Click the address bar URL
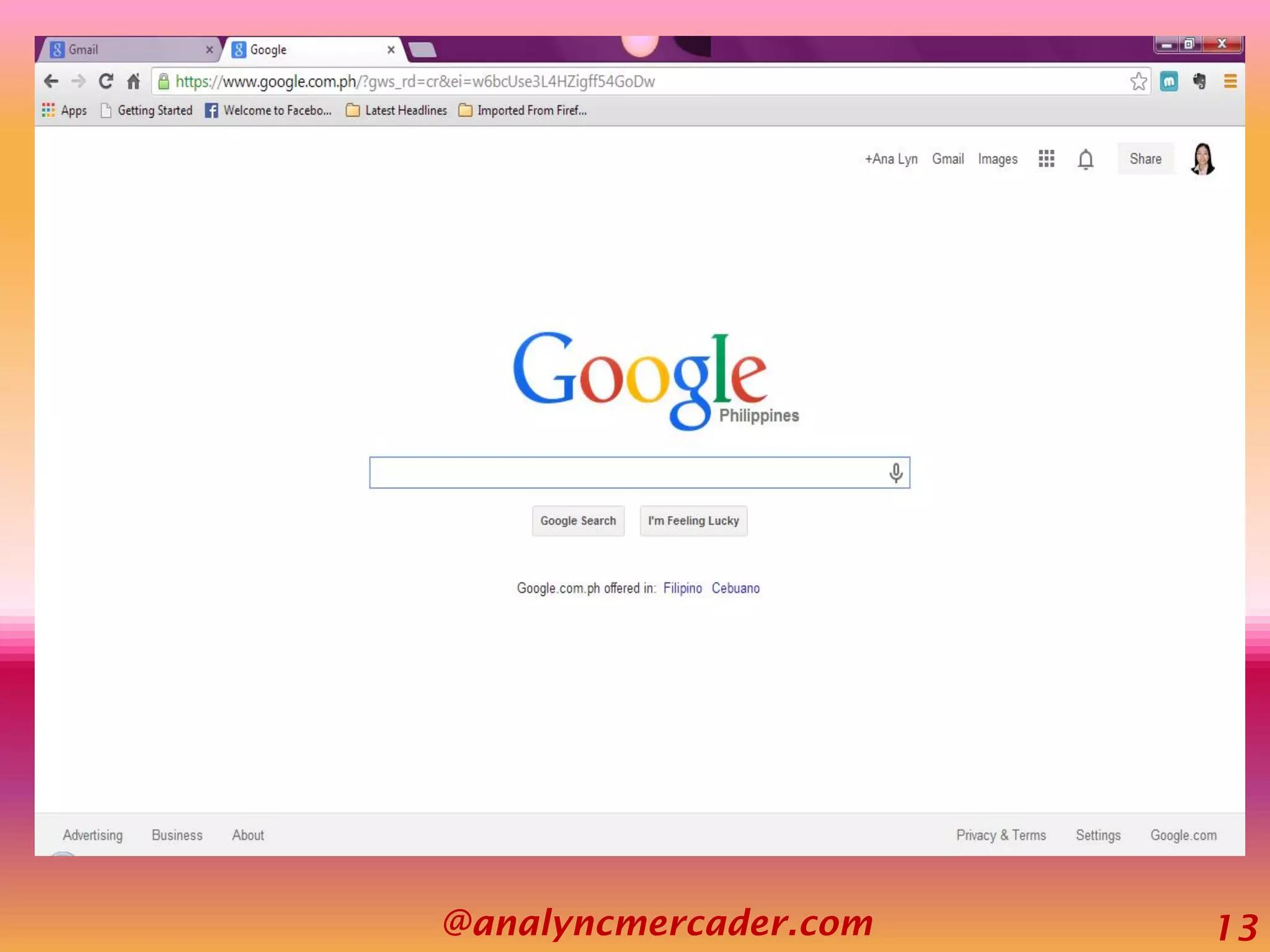 pyautogui.click(x=415, y=81)
